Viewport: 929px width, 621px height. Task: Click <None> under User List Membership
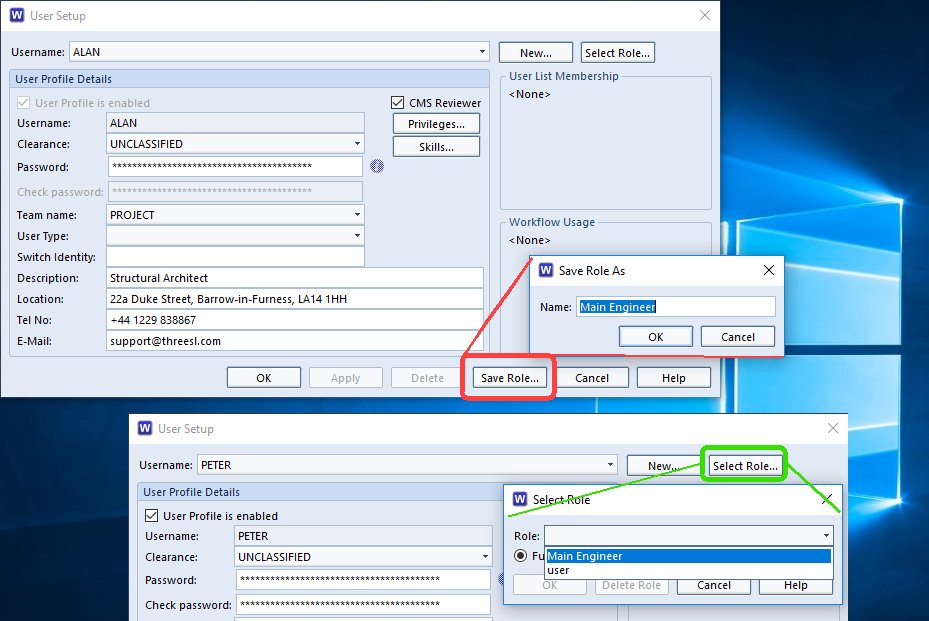(x=530, y=94)
